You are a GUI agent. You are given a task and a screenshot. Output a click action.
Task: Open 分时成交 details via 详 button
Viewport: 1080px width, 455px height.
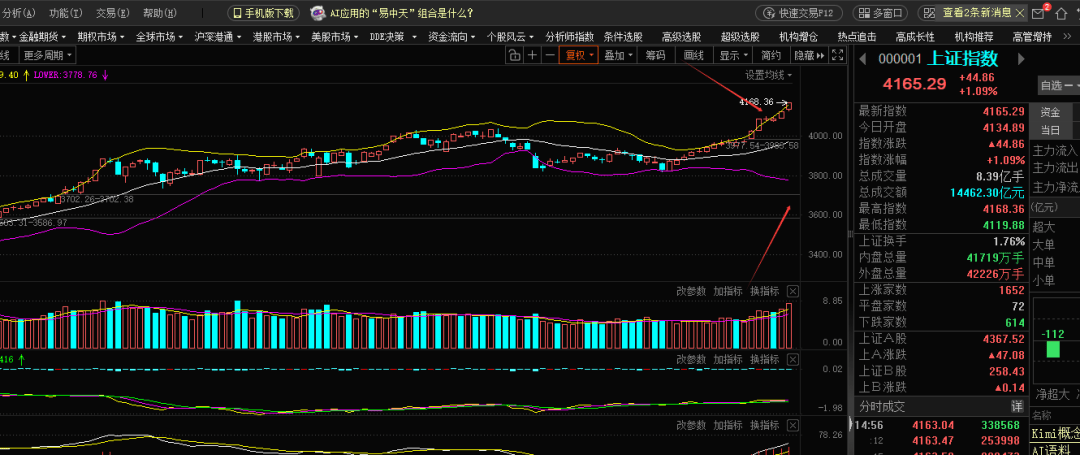[1016, 407]
